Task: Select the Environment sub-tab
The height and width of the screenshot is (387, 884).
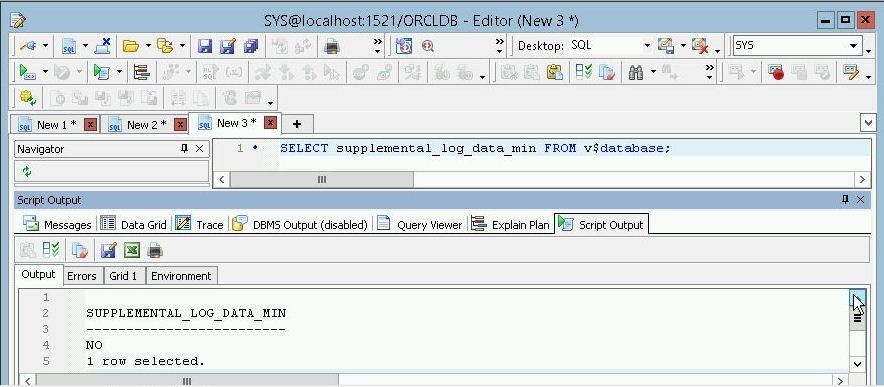Action: pos(181,276)
